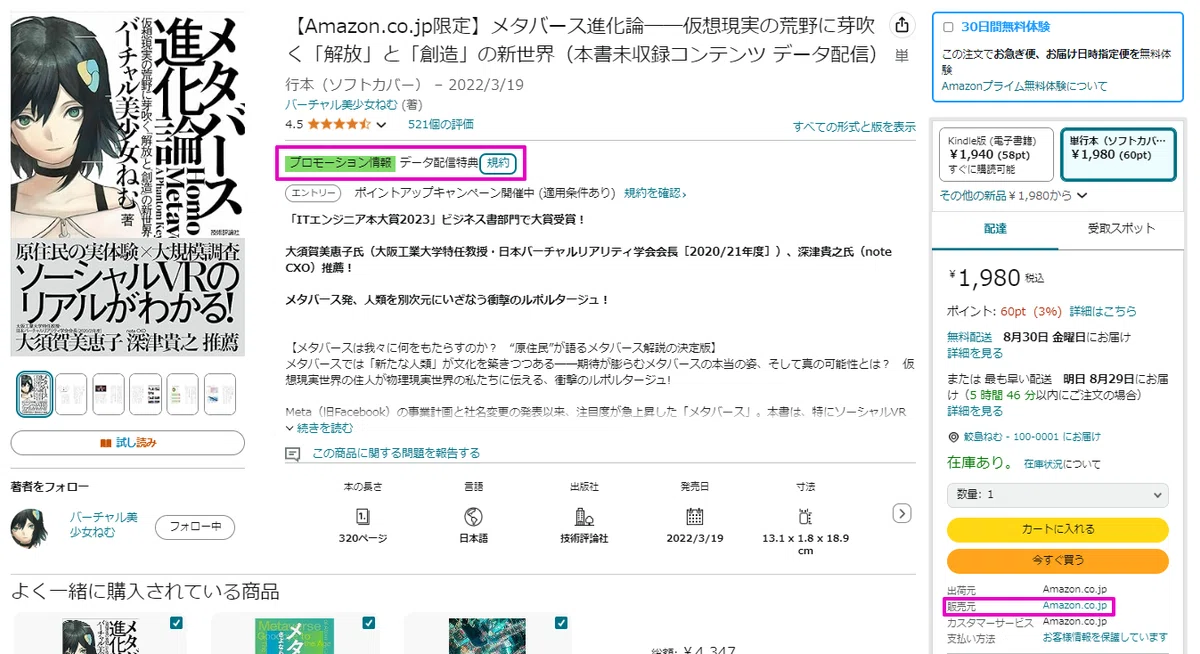Click the book icon in 試し読み button
Viewport: 1200px width, 654px height.
coord(106,443)
